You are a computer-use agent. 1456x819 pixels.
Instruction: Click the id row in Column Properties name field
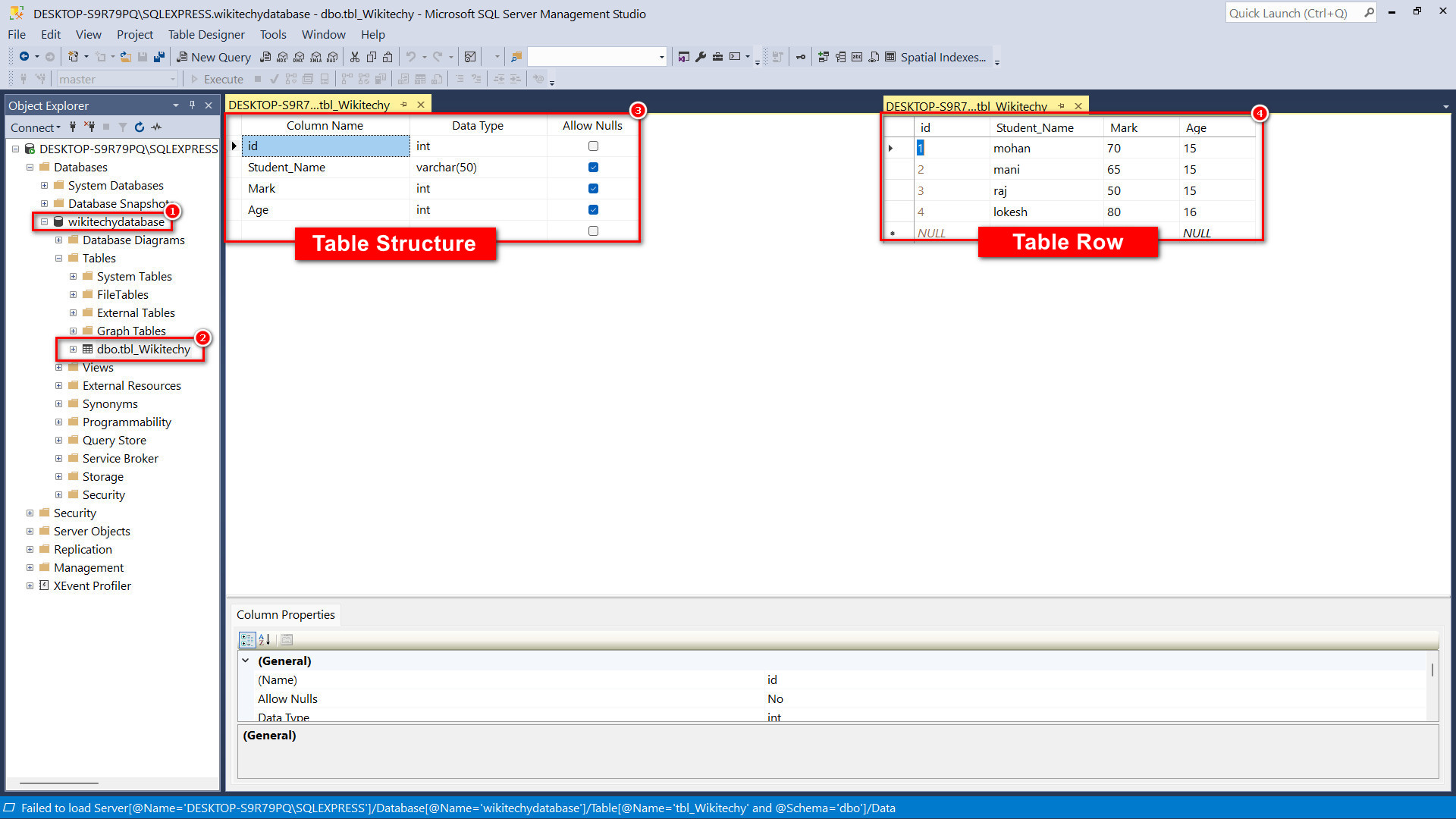(770, 679)
